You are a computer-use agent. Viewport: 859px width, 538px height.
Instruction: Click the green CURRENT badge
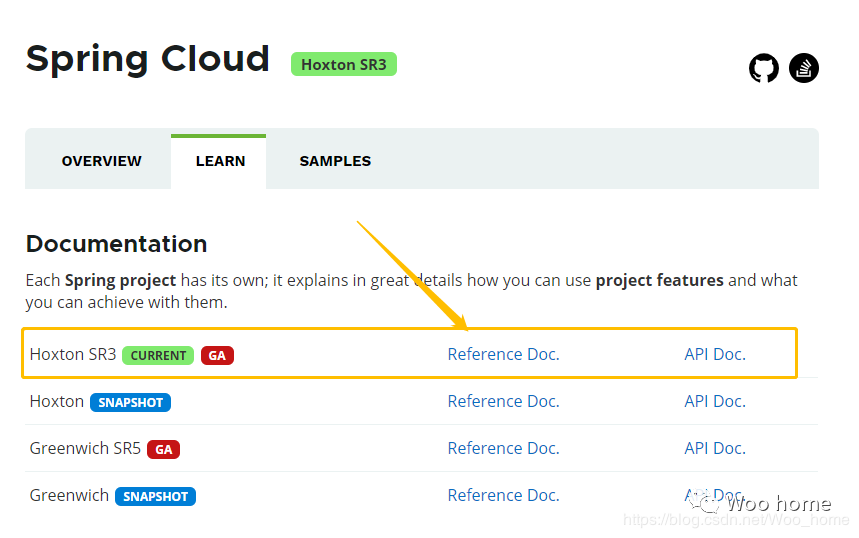158,355
